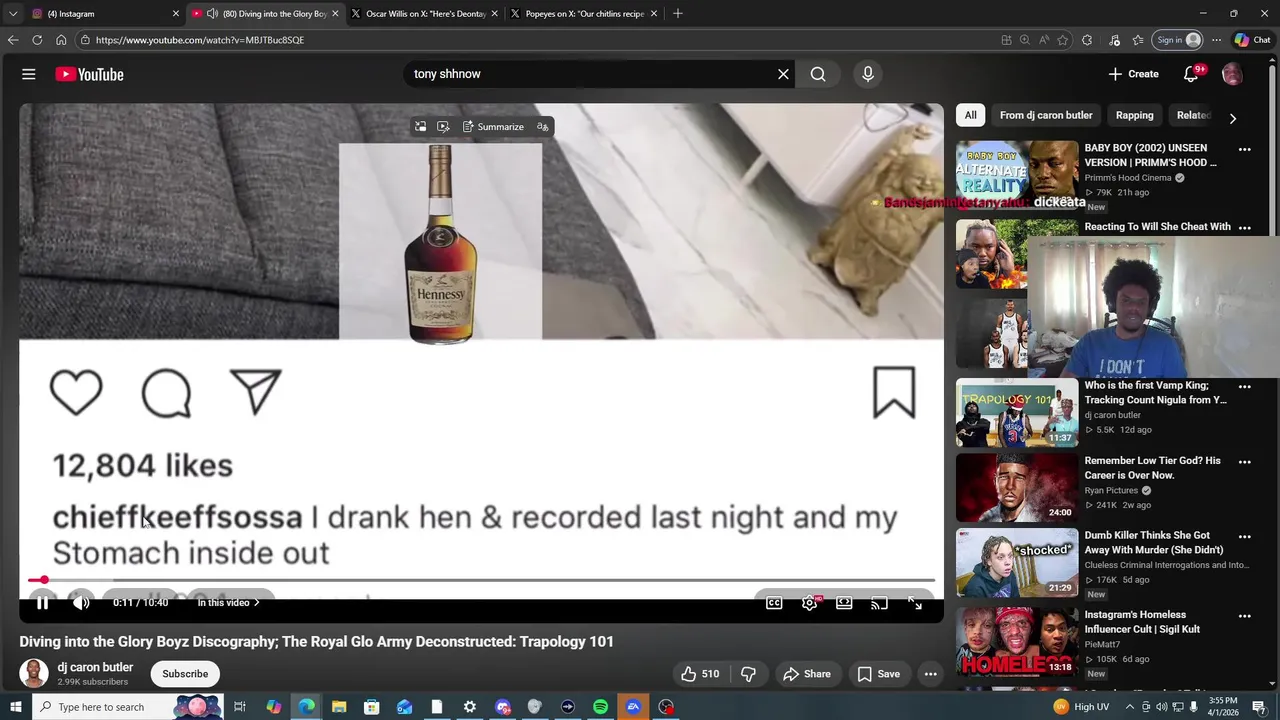Click the Summarize button over the video
This screenshot has height=720, width=1280.
493,127
